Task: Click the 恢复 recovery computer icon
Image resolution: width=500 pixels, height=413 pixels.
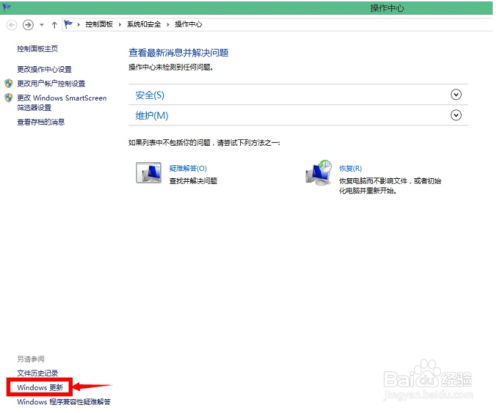Action: pos(319,172)
